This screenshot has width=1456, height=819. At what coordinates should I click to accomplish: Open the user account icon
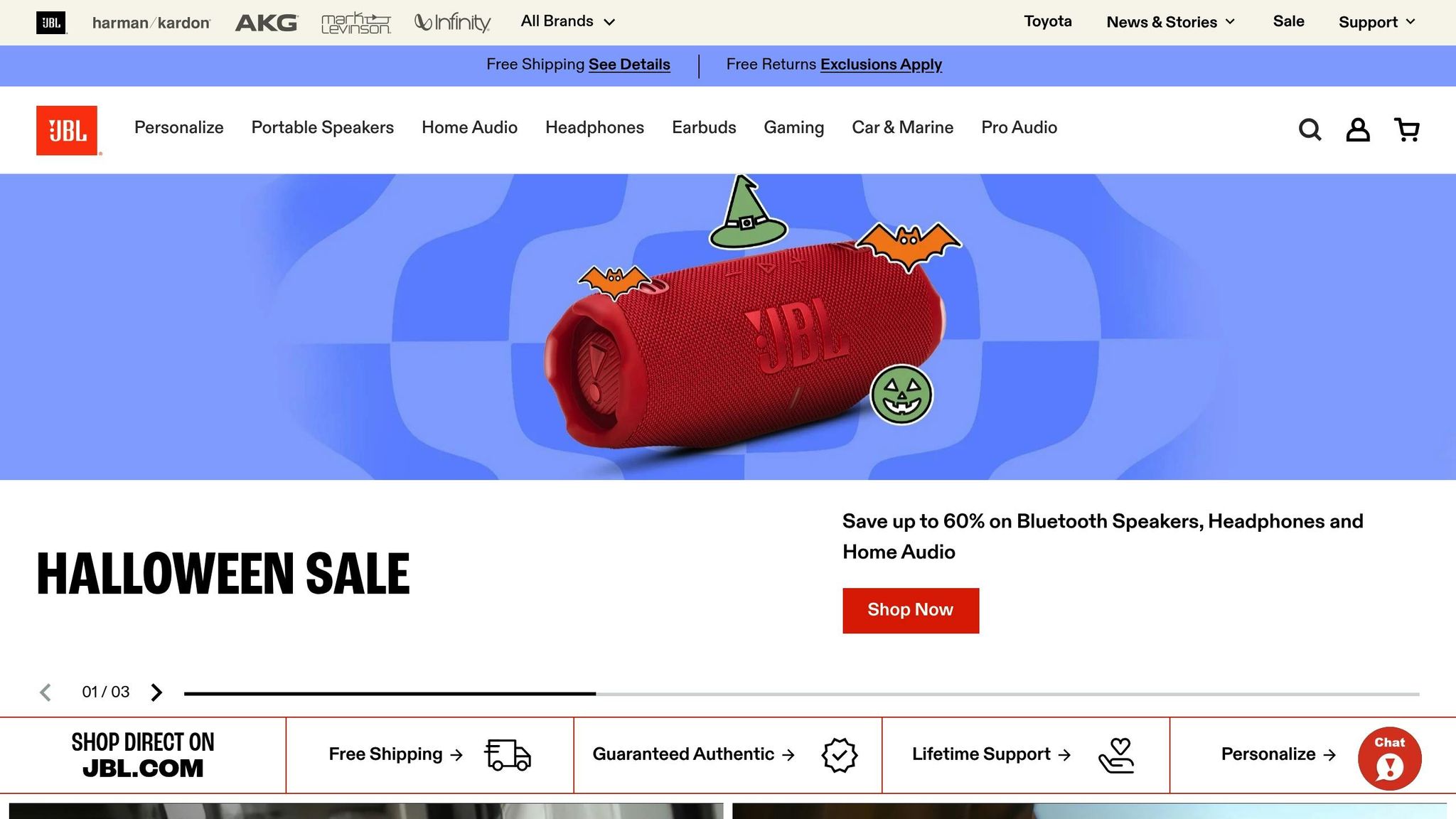(1358, 130)
